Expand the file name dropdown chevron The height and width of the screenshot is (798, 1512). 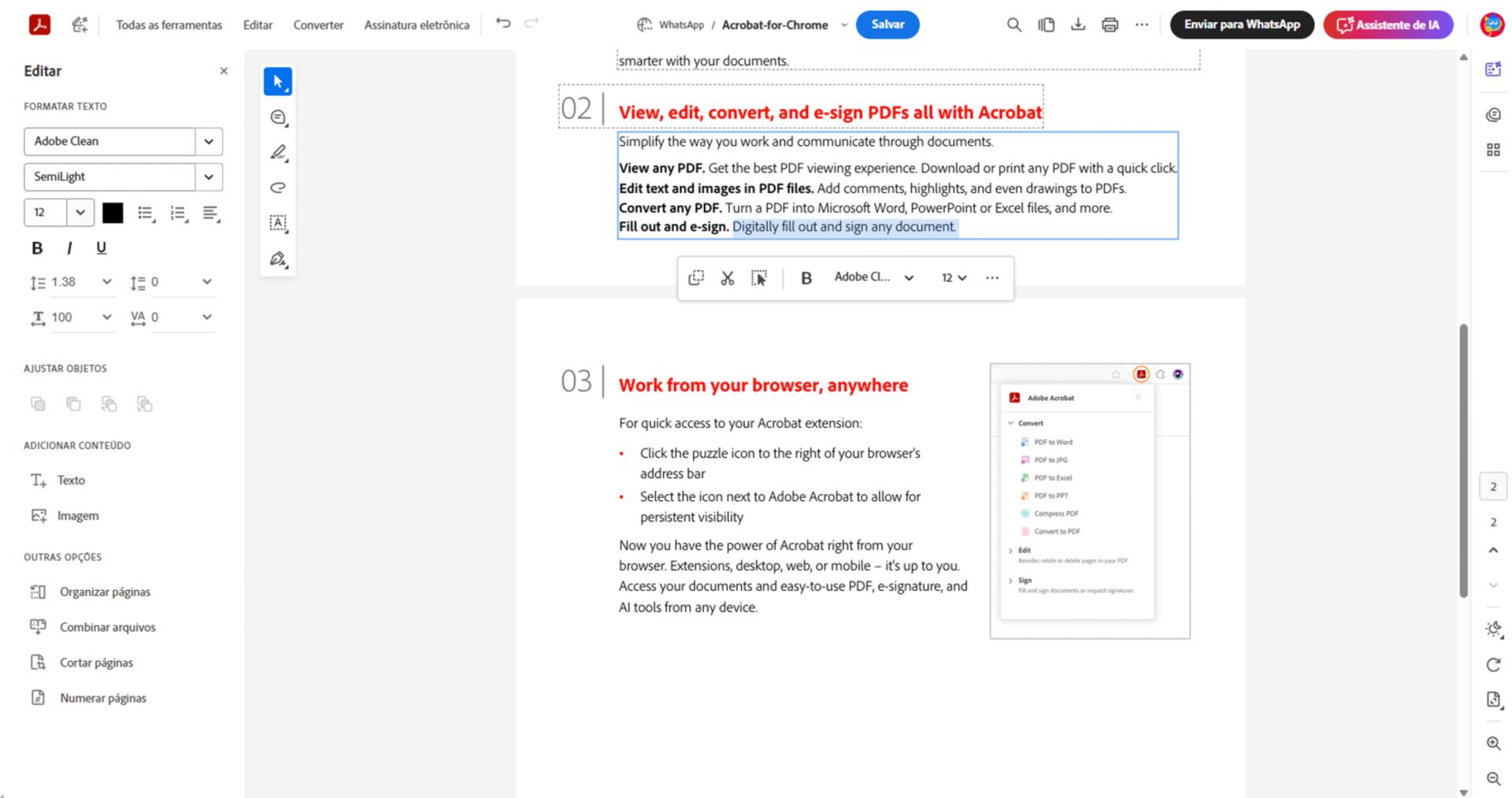point(844,25)
